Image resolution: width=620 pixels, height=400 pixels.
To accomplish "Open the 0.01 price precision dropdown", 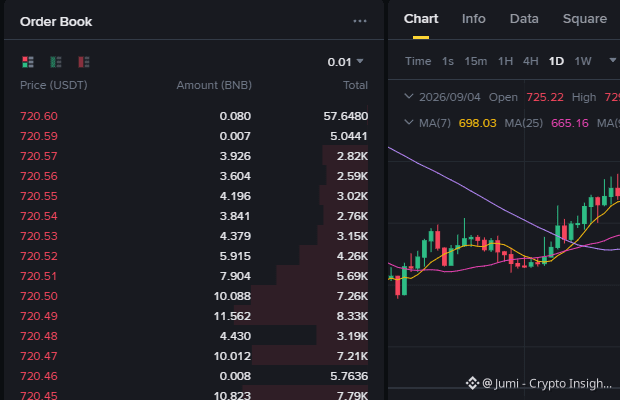I will (345, 62).
